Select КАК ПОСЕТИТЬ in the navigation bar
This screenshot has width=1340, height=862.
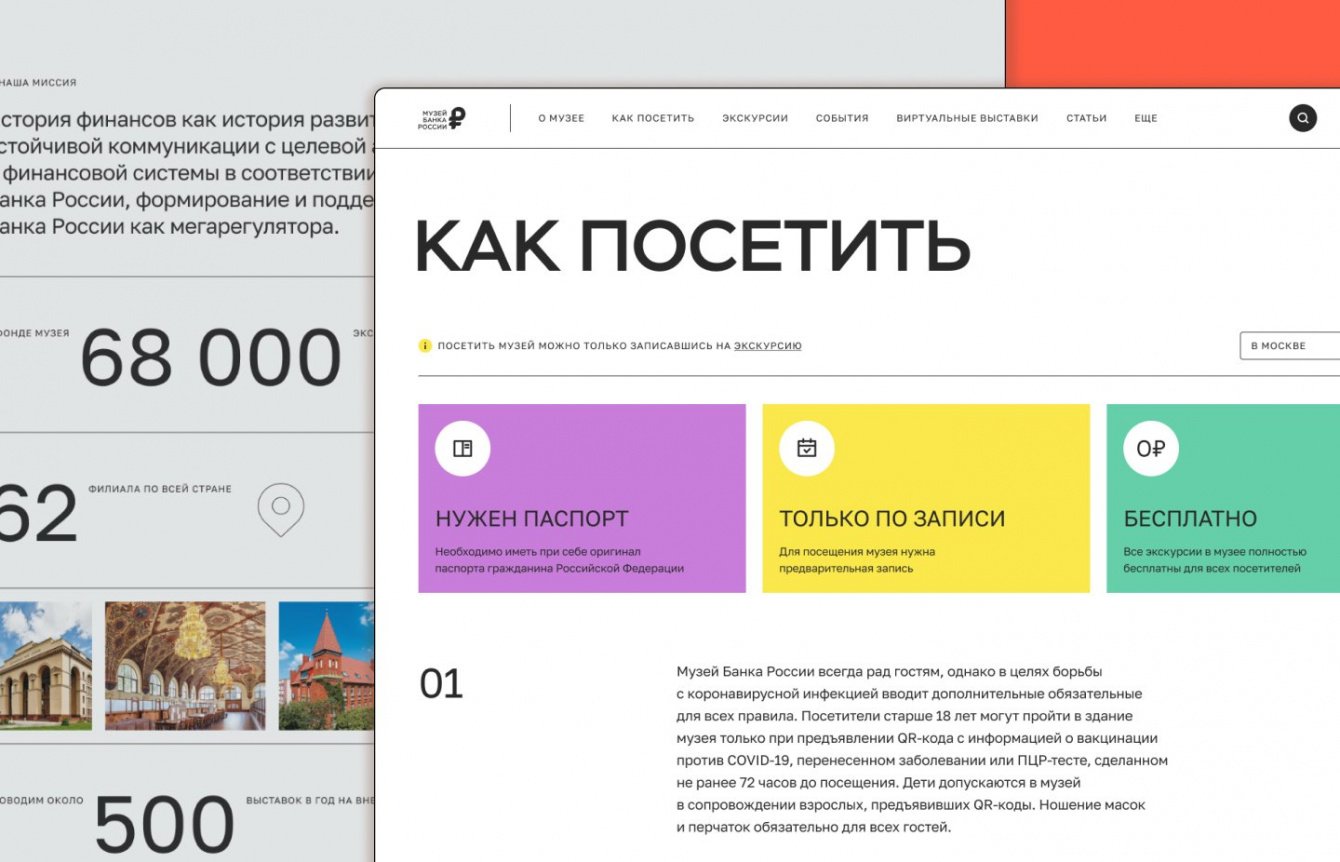[653, 118]
